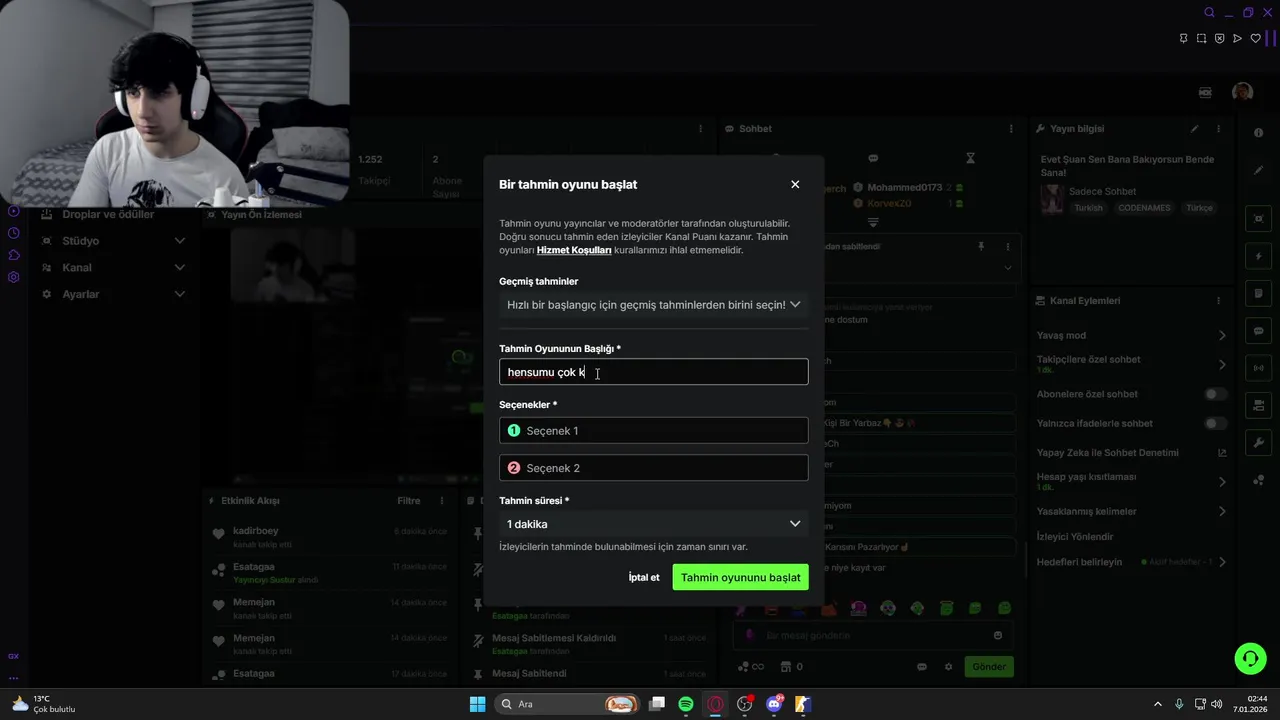Click the focus frame sidebar icon
The image size is (1280, 720).
pos(1258,219)
